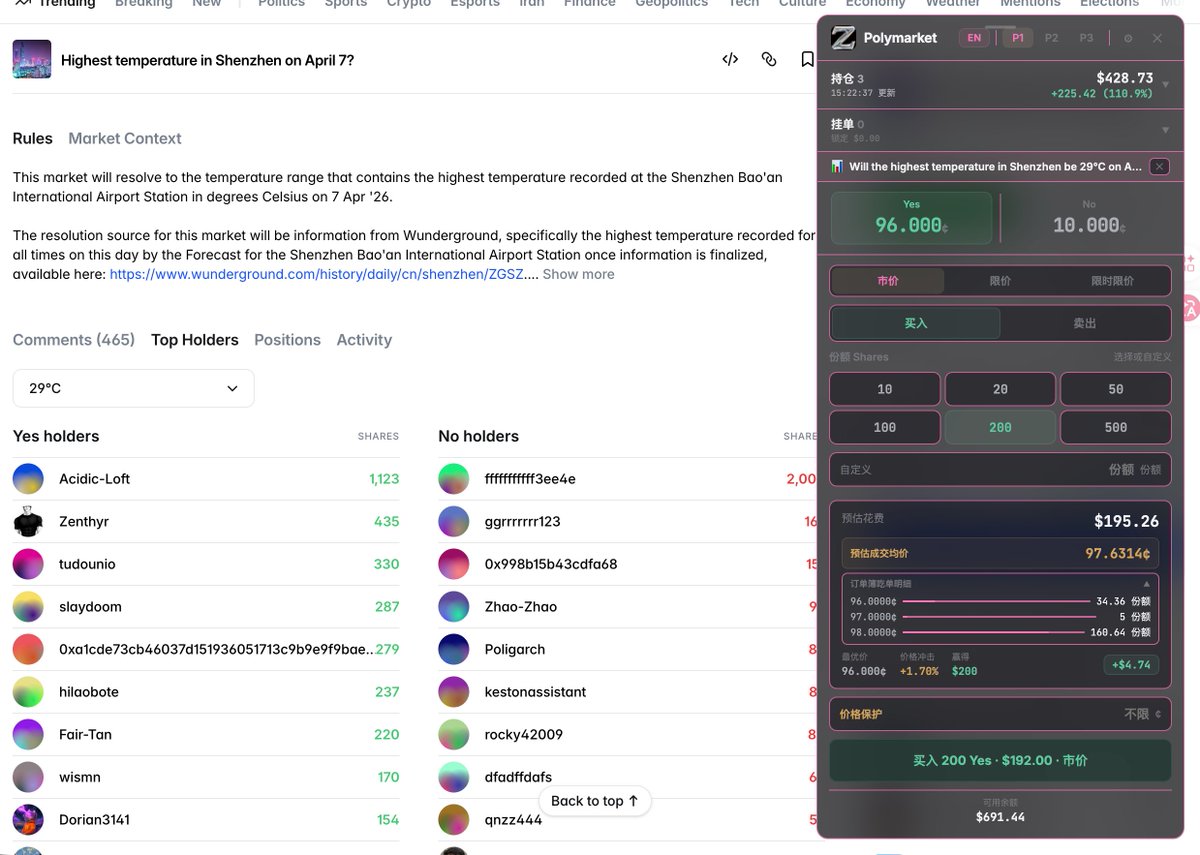Choose 20 shares amount
1200x855 pixels.
pos(1000,389)
